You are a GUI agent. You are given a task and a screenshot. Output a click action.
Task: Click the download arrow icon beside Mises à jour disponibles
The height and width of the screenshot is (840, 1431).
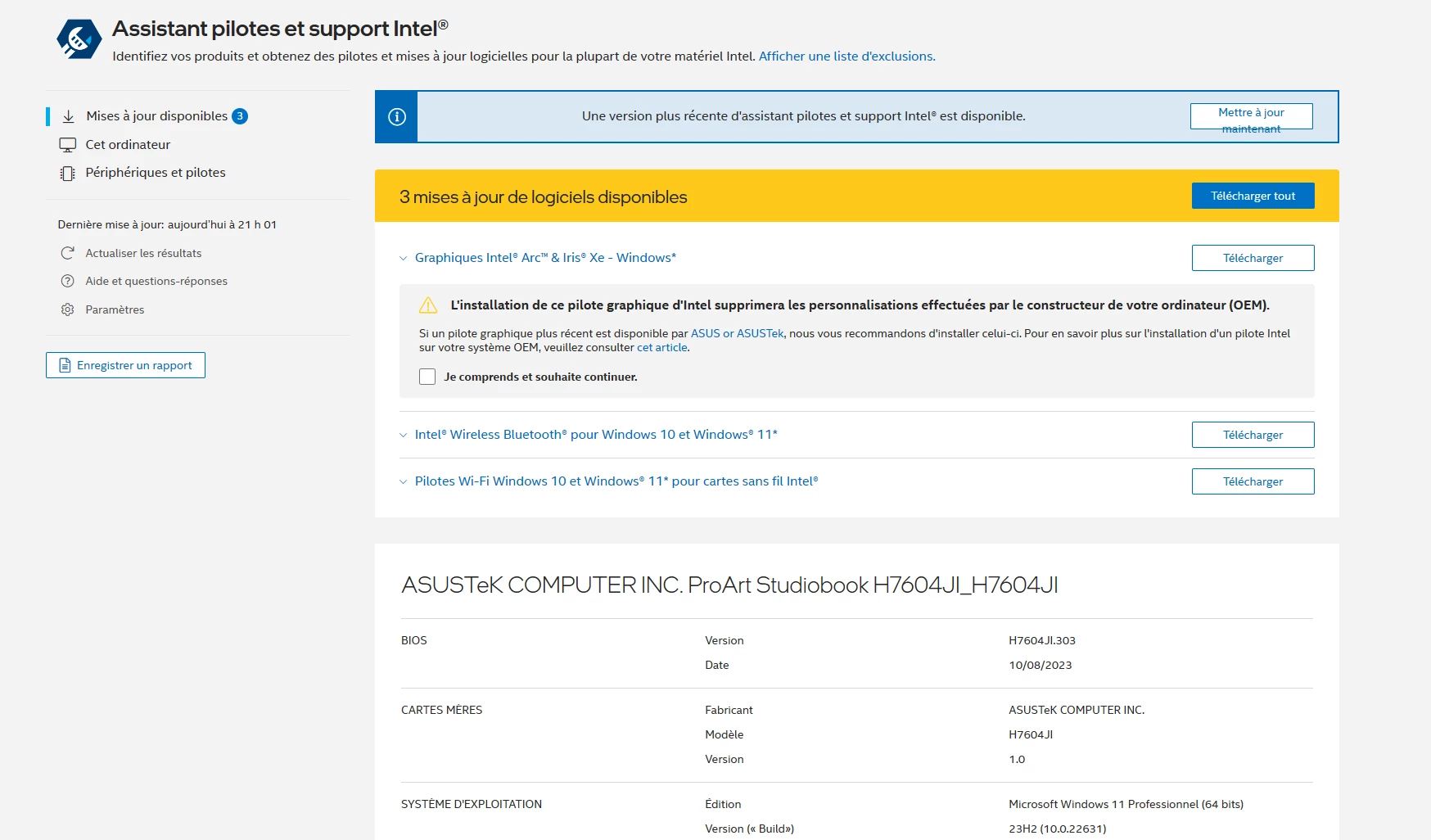coord(69,116)
